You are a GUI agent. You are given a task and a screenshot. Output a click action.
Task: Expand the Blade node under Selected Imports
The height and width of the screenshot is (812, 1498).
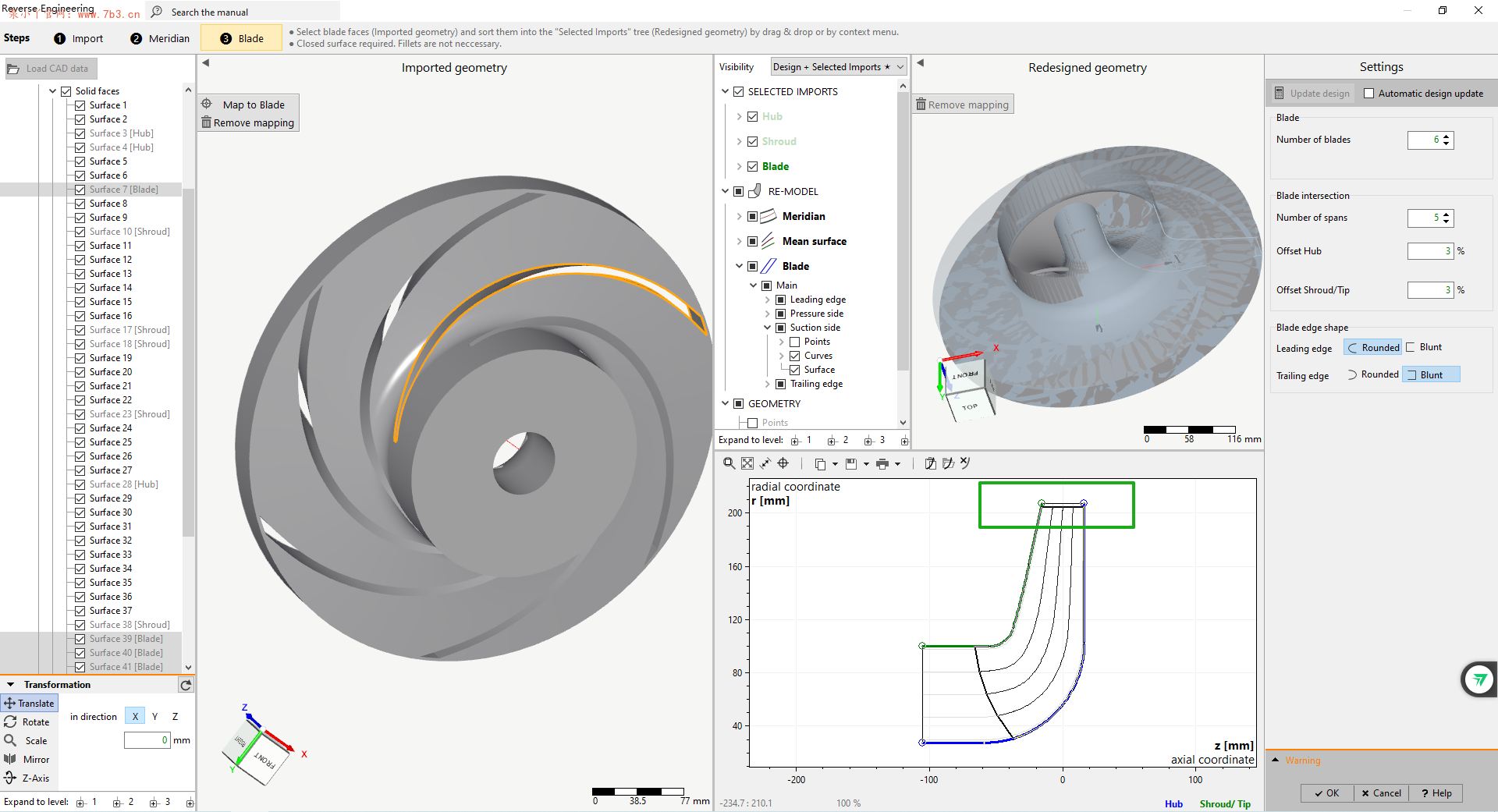click(740, 167)
